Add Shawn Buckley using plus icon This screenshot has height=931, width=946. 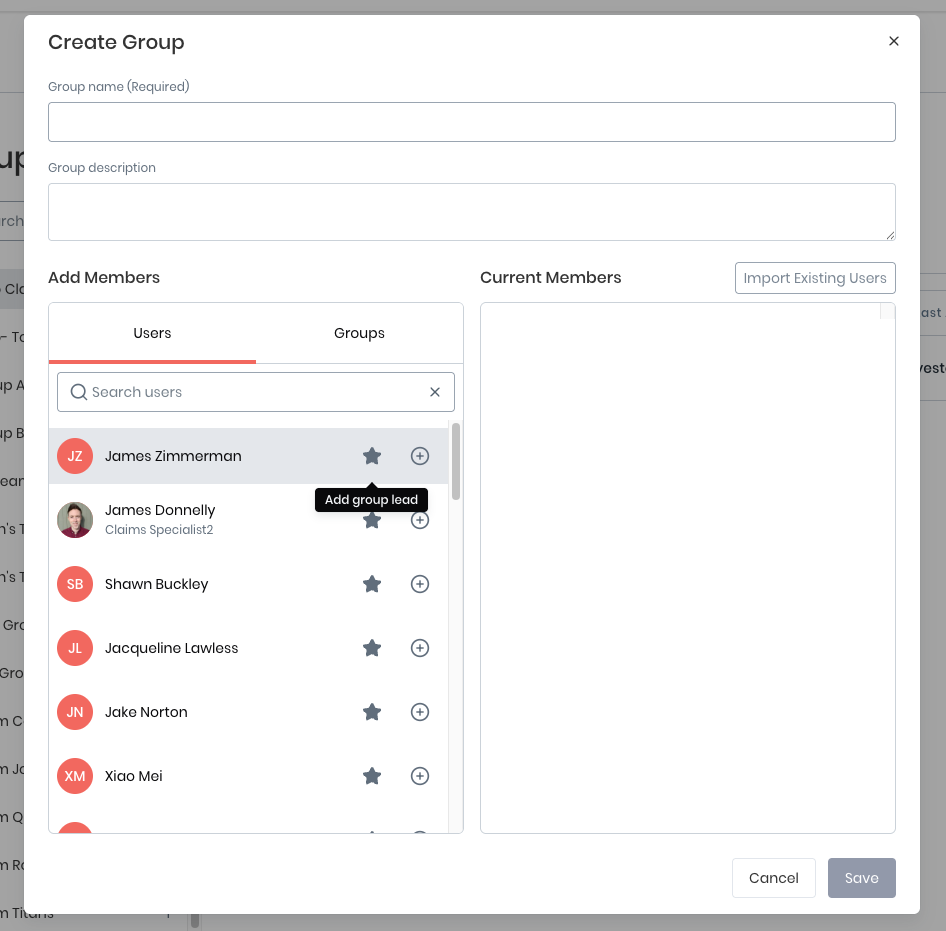pos(420,584)
